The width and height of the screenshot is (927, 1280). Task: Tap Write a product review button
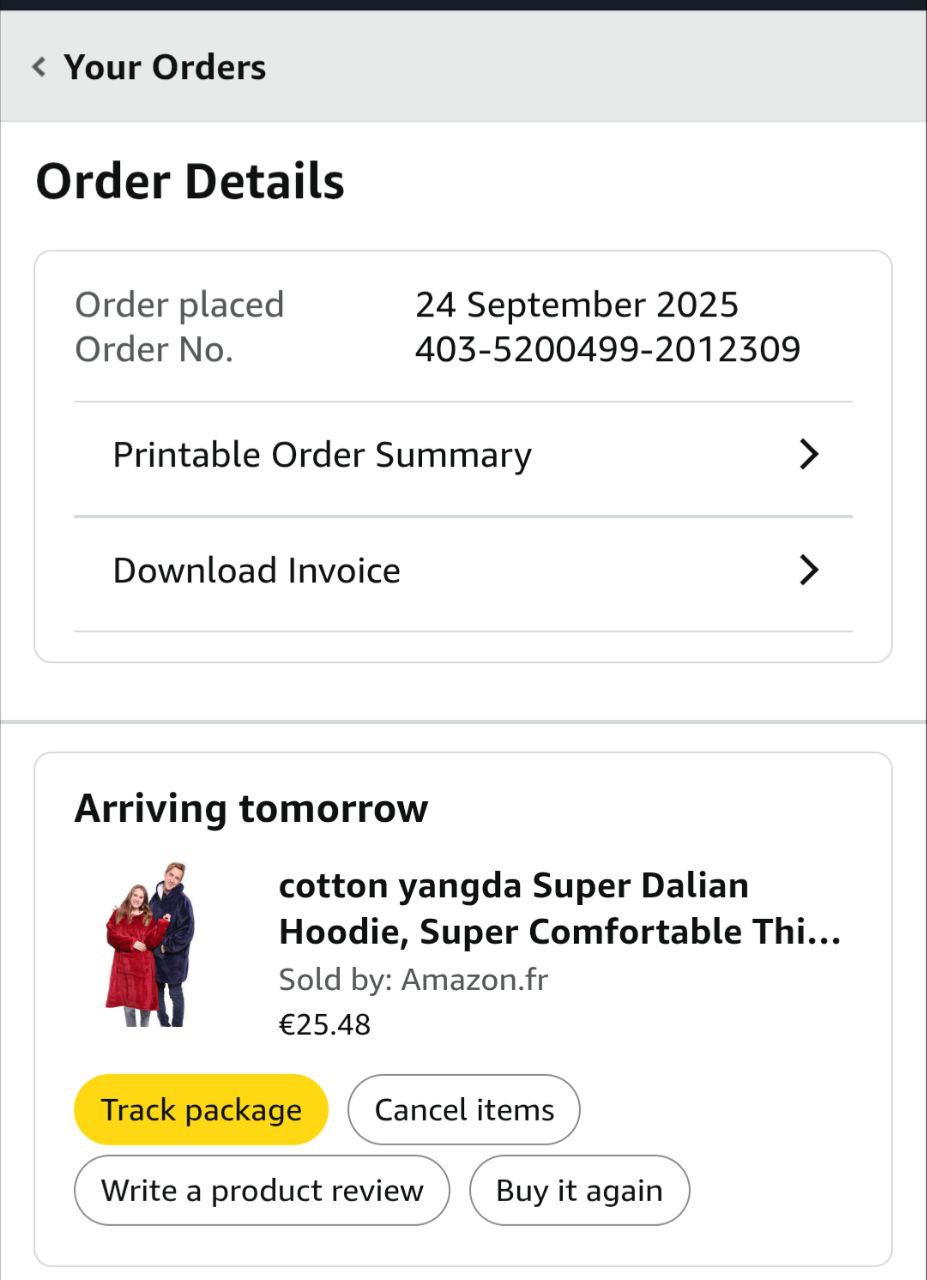click(x=262, y=1191)
